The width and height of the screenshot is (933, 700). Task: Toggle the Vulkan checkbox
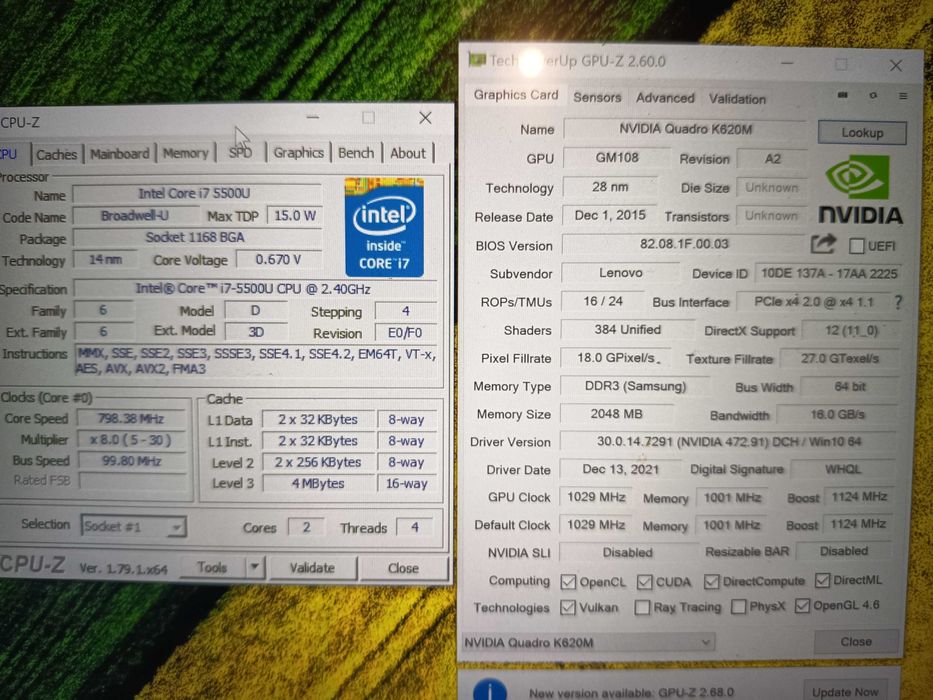point(568,607)
